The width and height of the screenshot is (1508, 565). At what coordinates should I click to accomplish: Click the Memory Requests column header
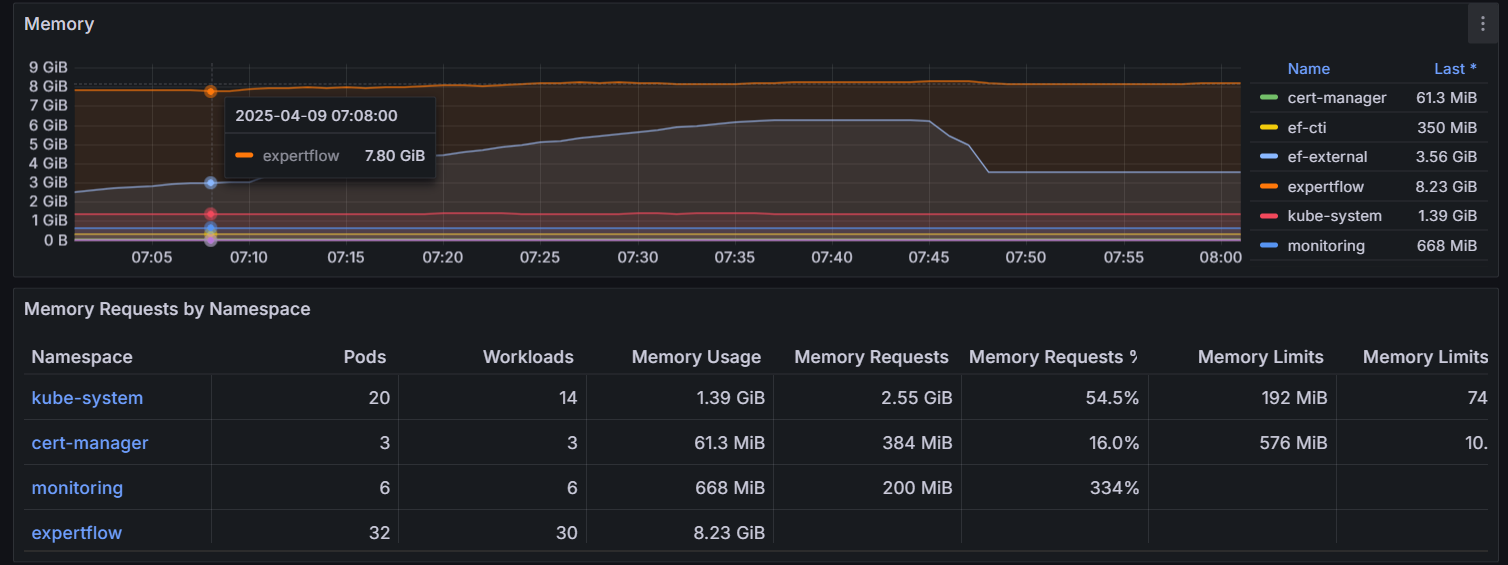coord(871,357)
